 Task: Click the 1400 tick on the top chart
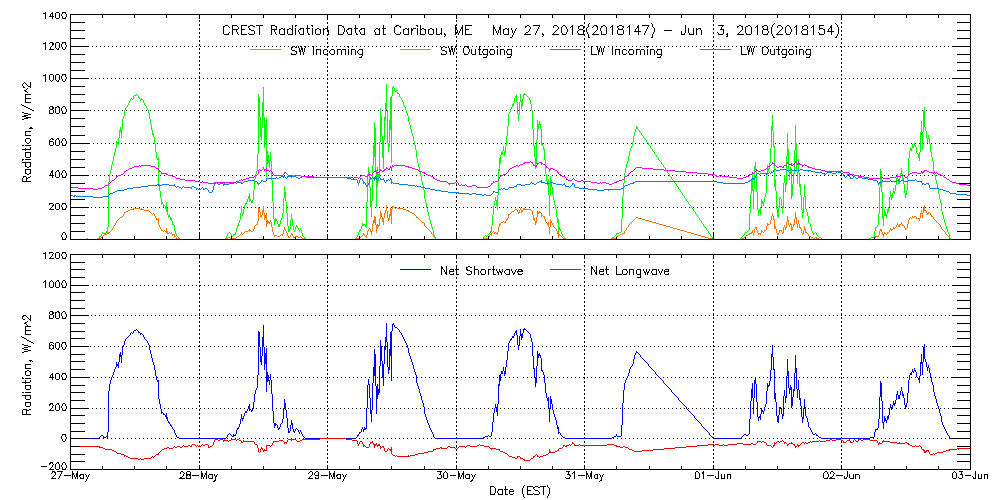tap(54, 18)
